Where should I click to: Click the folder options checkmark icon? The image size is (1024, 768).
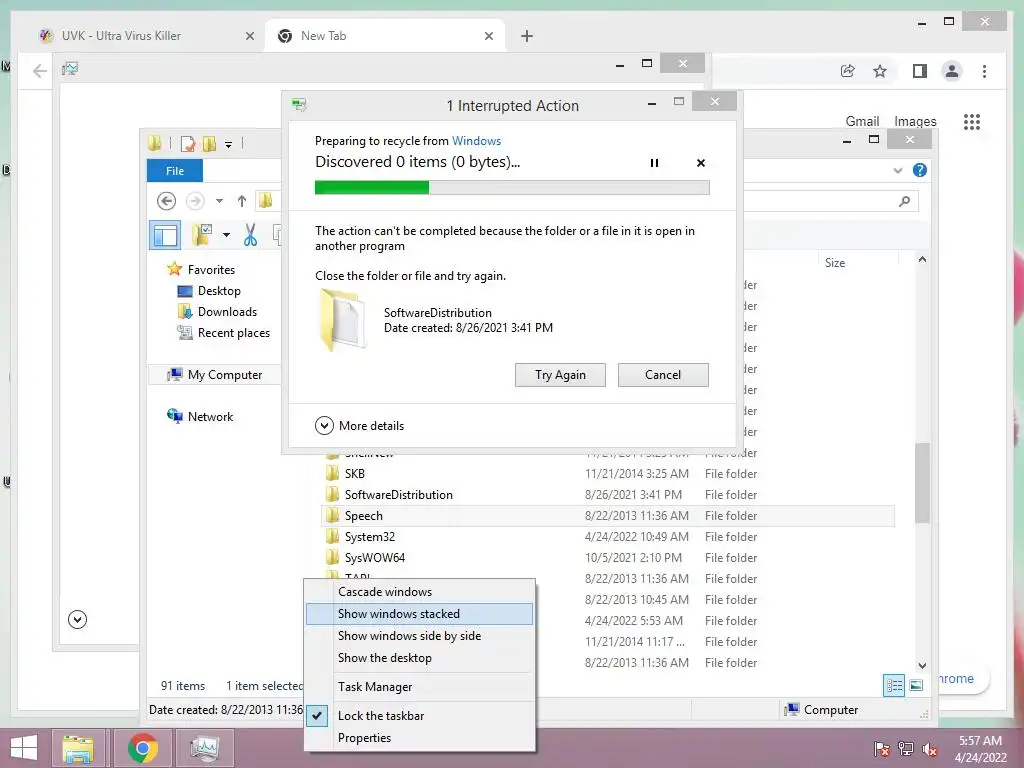tap(202, 234)
